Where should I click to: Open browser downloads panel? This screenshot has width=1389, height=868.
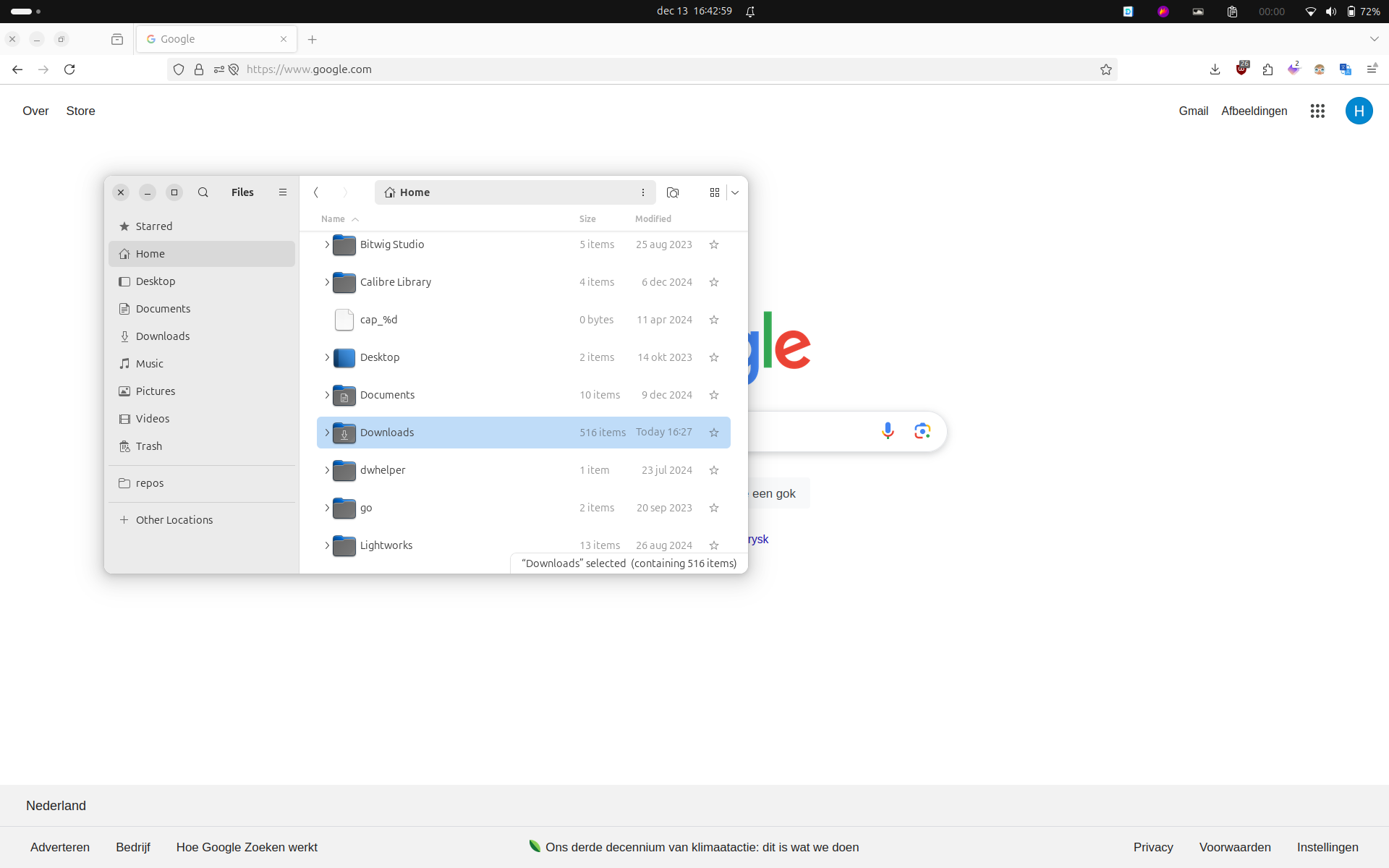click(1215, 69)
